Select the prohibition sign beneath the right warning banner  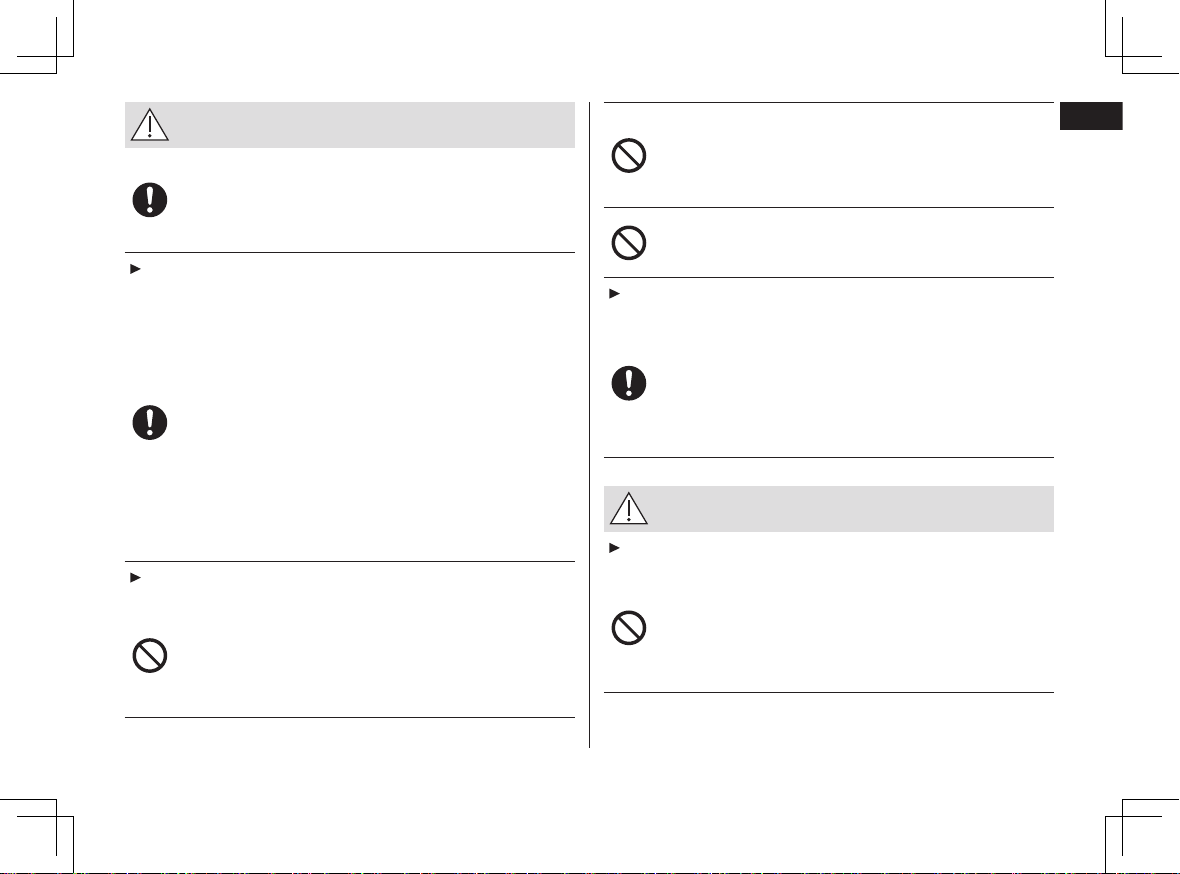pos(628,628)
